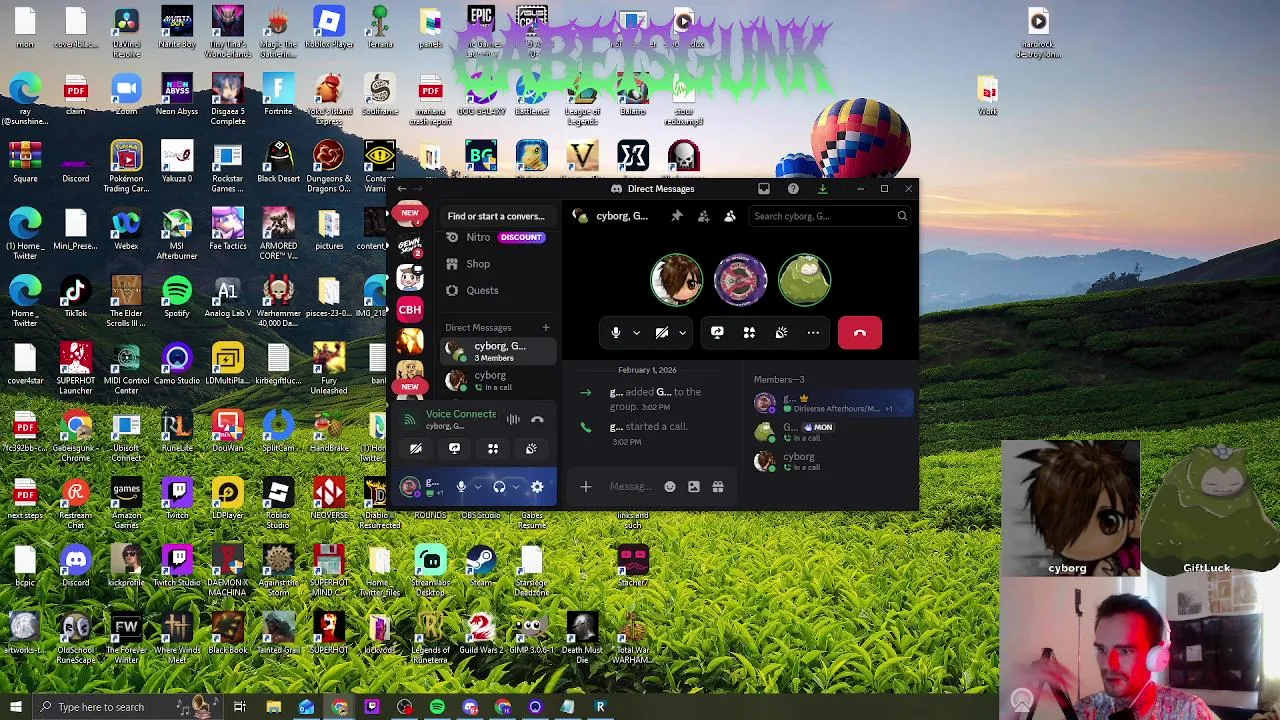Disconnect via Voice Connected panel phone icon
The width and height of the screenshot is (1280, 720).
[537, 420]
